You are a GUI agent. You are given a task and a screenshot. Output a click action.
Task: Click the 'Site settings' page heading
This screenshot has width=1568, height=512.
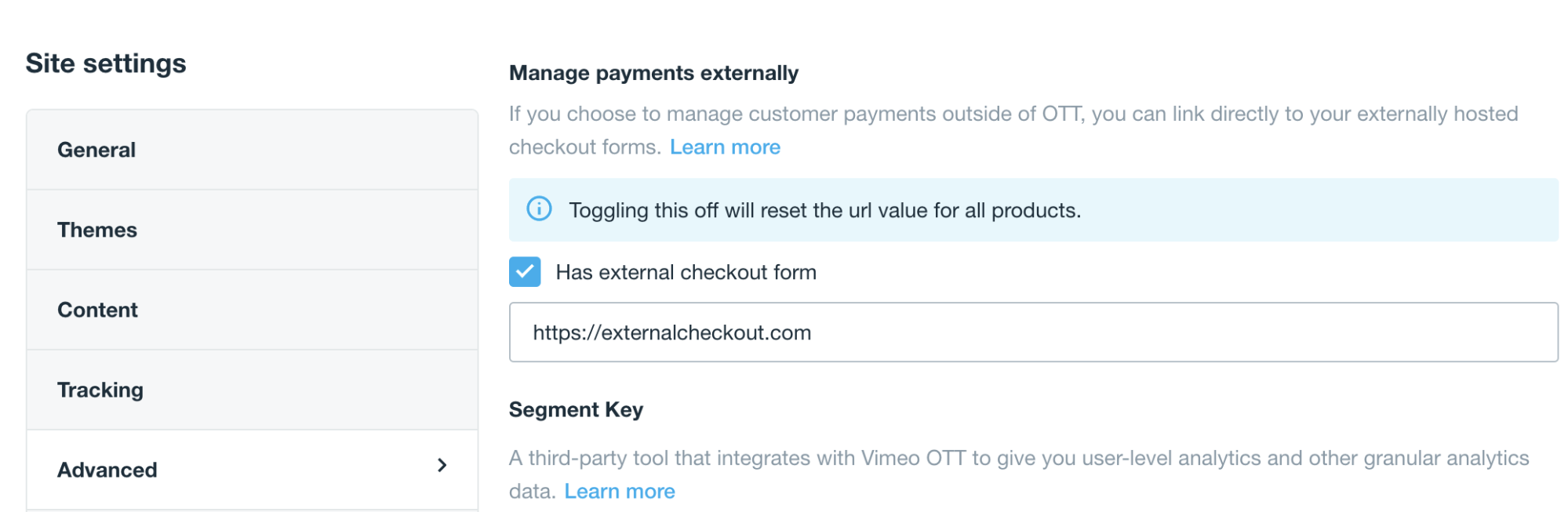[106, 64]
